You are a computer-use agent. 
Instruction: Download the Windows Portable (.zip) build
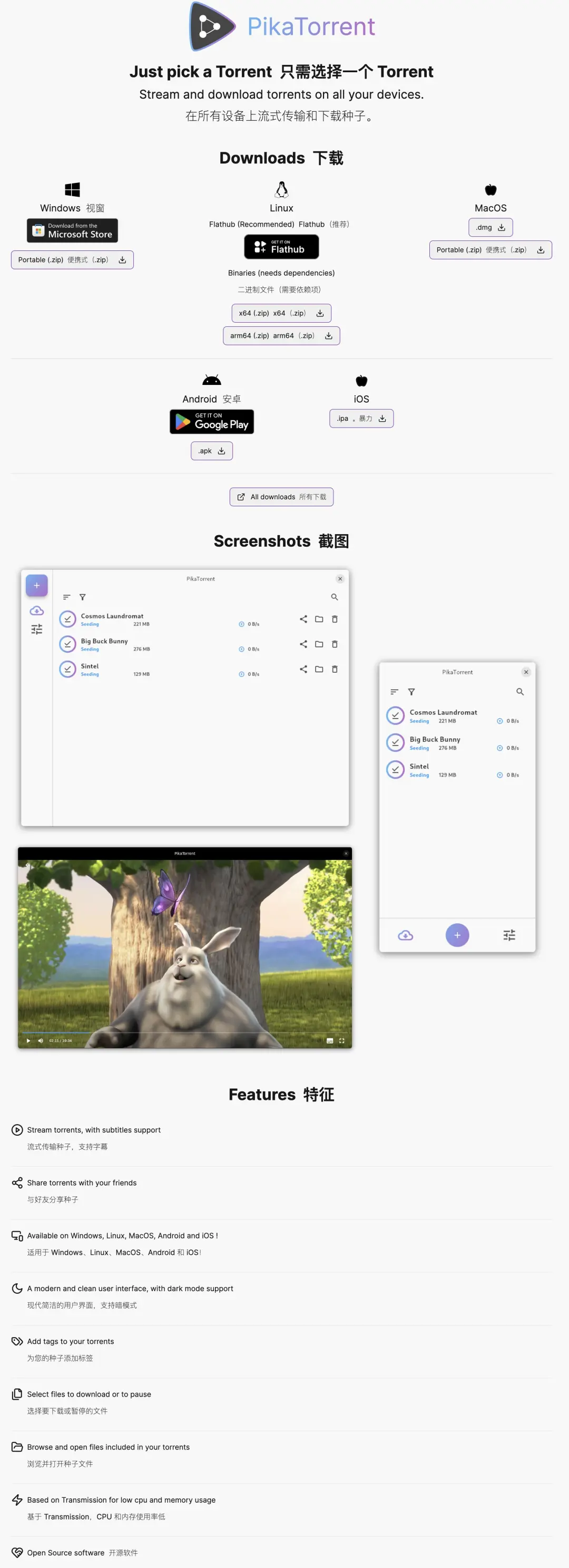click(72, 260)
